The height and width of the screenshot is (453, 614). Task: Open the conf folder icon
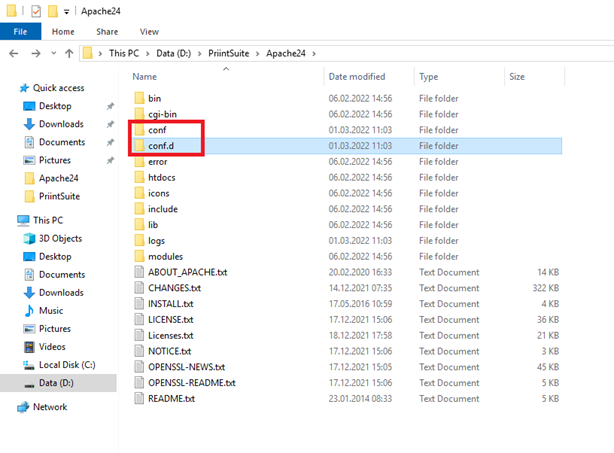(x=139, y=130)
